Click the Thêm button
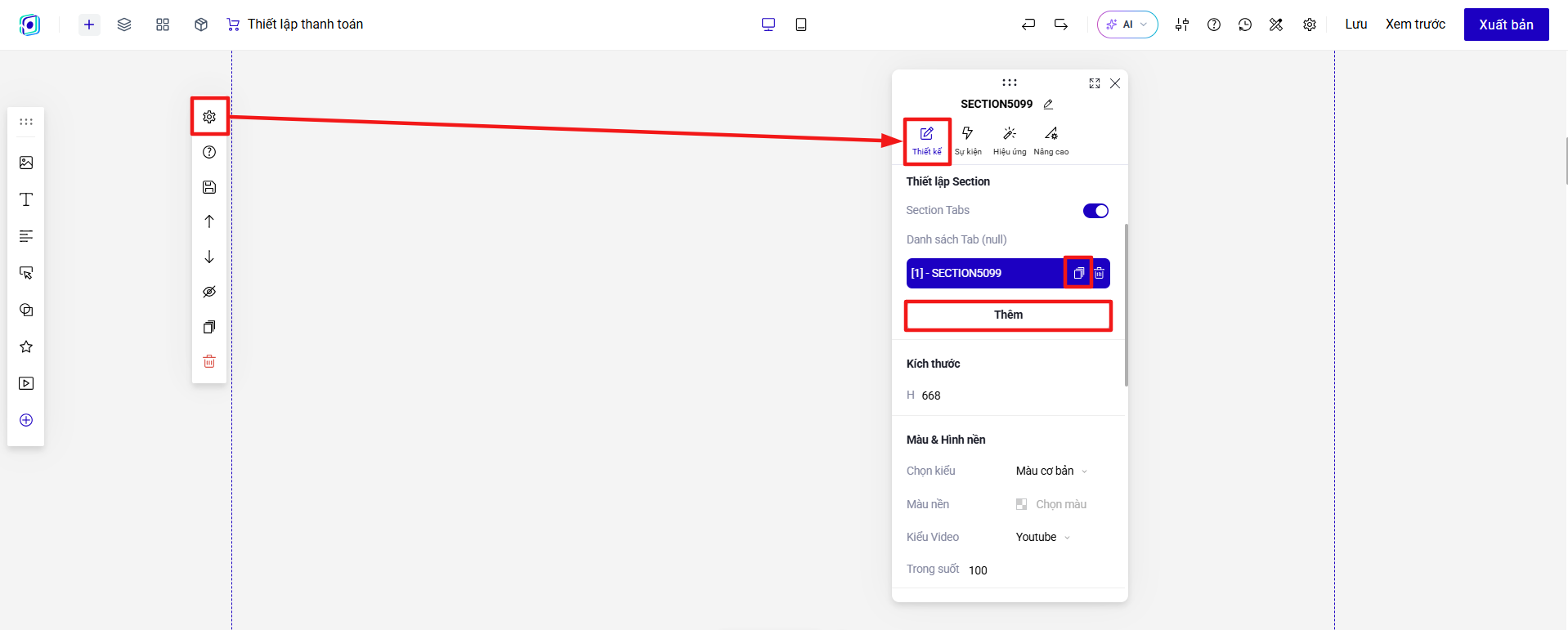The image size is (1568, 630). coord(1008,315)
